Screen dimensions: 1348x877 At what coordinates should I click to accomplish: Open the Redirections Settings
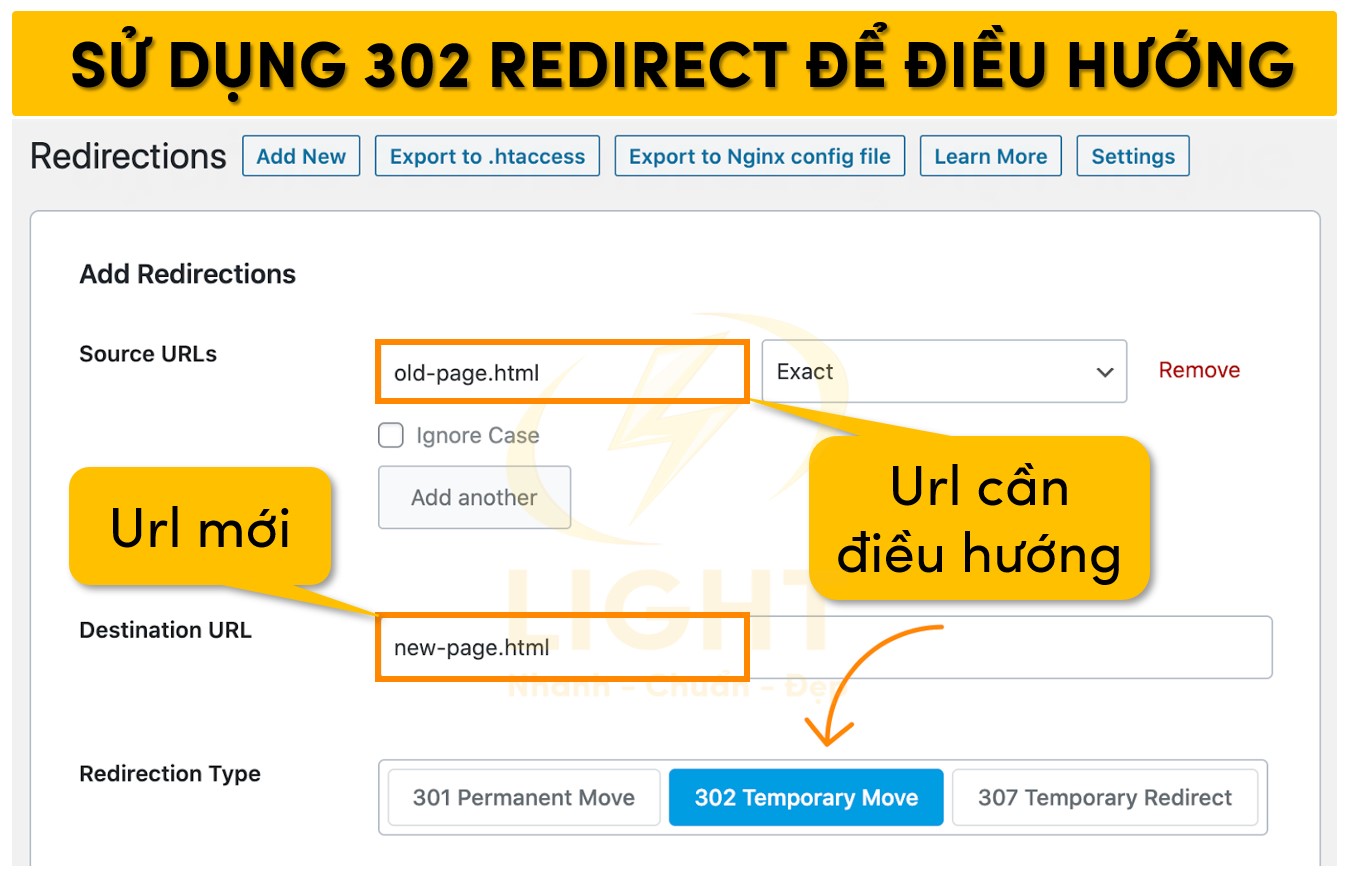[1132, 157]
